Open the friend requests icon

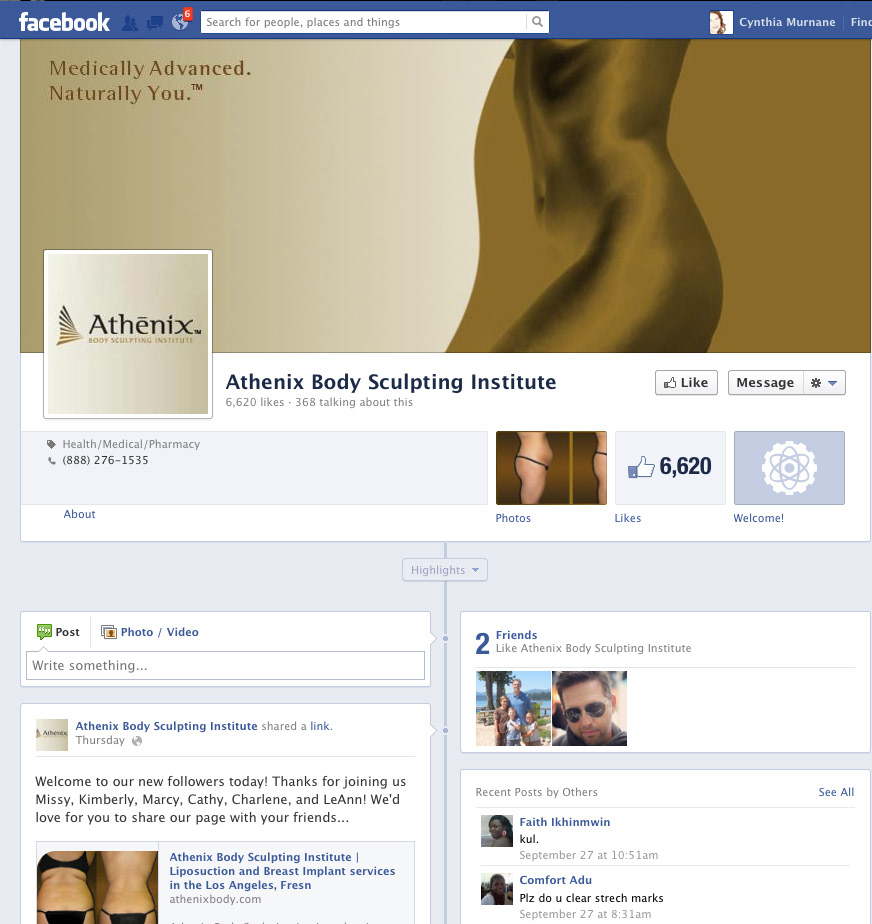pyautogui.click(x=130, y=23)
